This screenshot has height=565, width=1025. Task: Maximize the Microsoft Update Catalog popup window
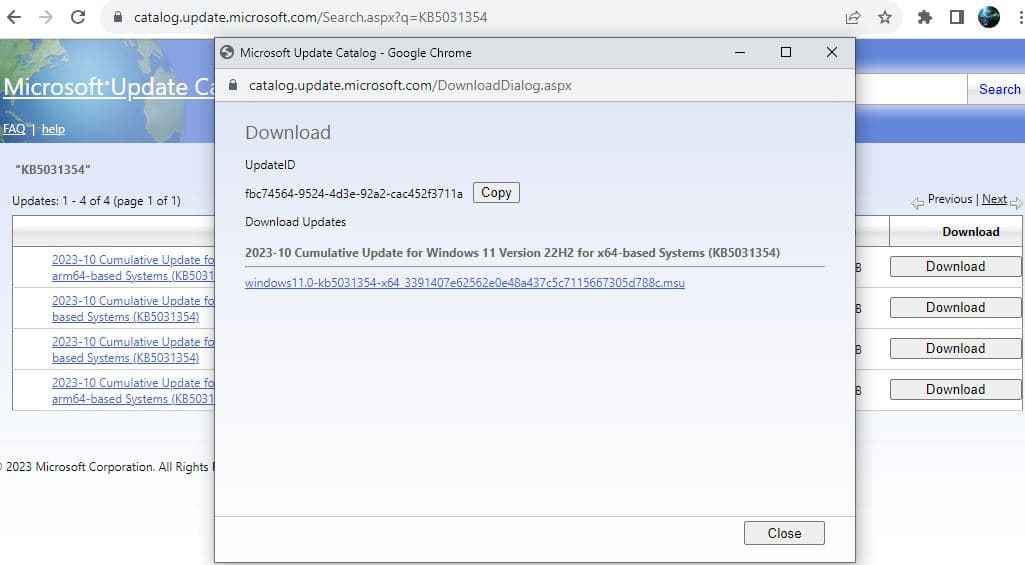click(x=786, y=52)
